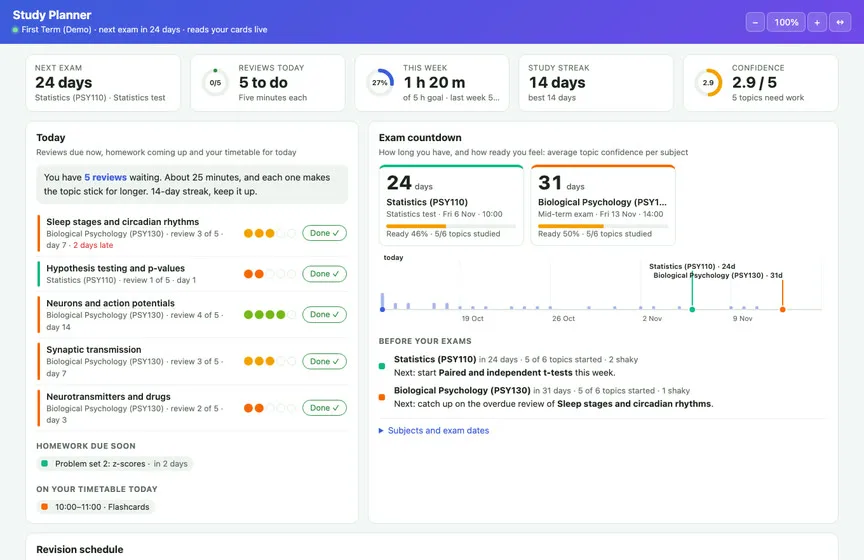
Task: Click the '2 Nov' timeline date label
Action: click(652, 319)
